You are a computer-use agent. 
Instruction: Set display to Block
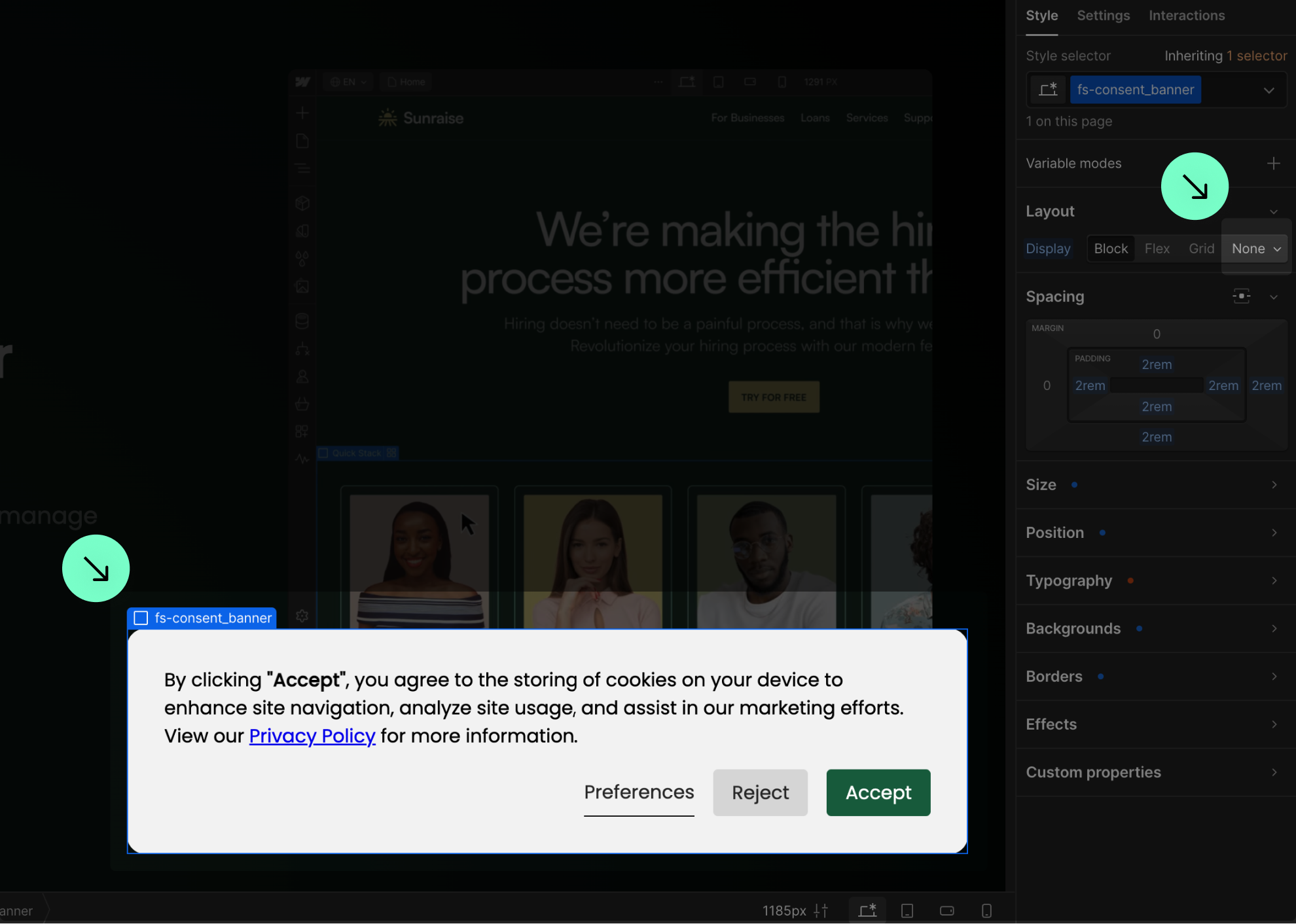click(x=1111, y=249)
